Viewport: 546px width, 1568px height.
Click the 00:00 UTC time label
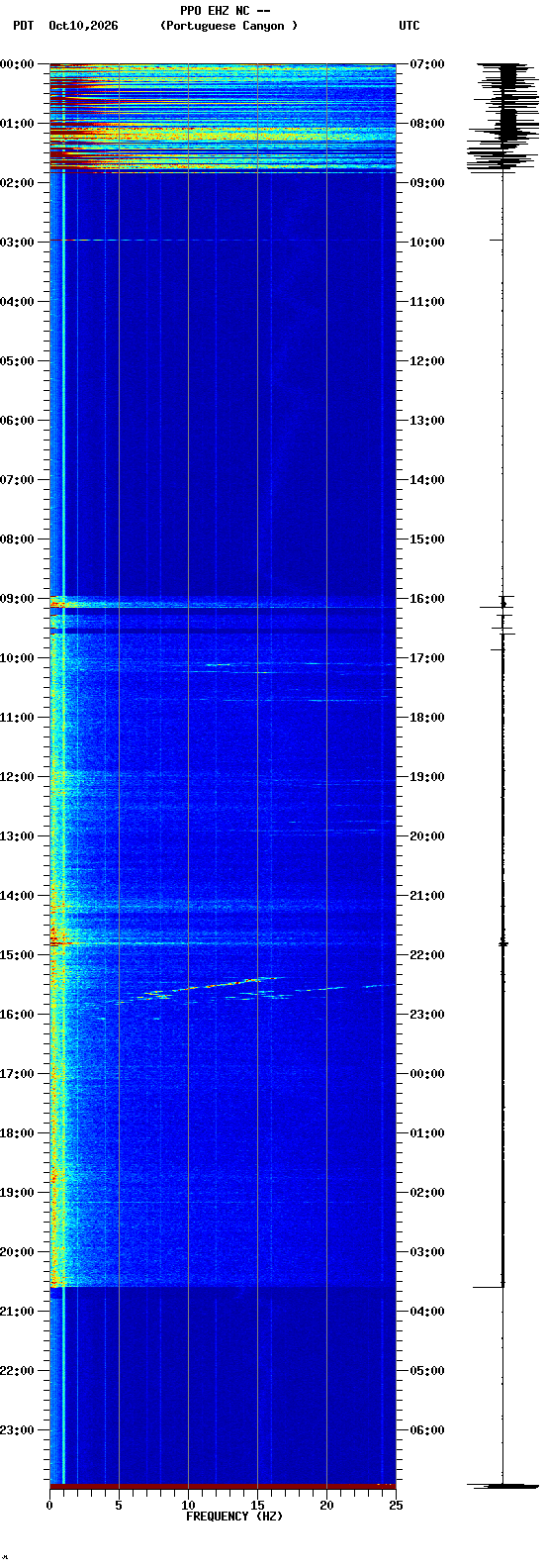pyautogui.click(x=427, y=1074)
